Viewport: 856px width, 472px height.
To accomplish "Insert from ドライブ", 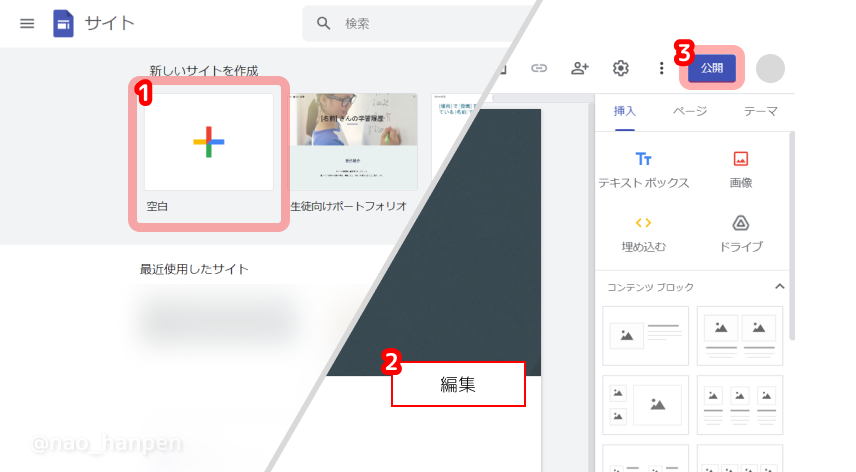I will (x=741, y=234).
